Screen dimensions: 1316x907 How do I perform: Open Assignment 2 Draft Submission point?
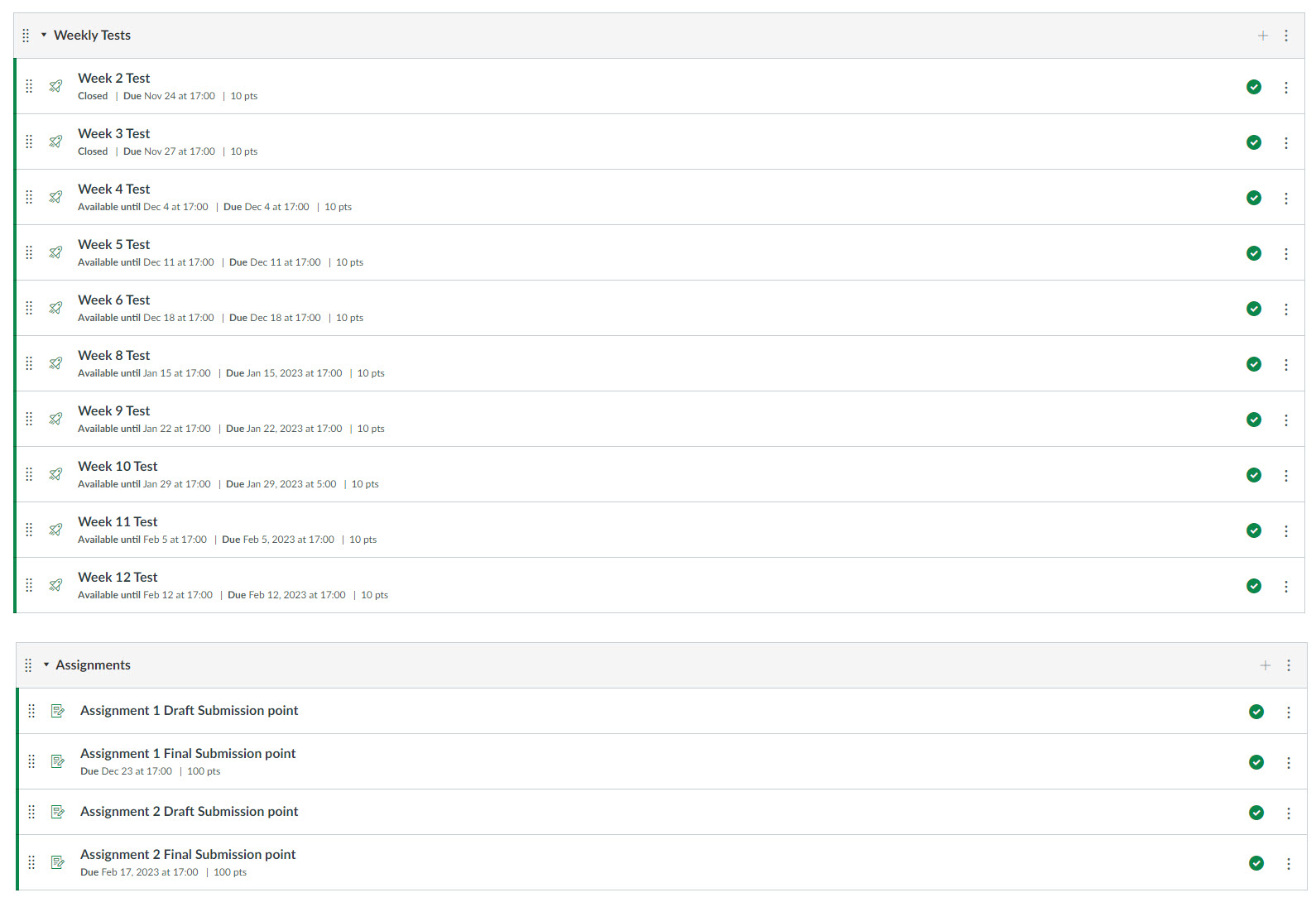tap(189, 812)
